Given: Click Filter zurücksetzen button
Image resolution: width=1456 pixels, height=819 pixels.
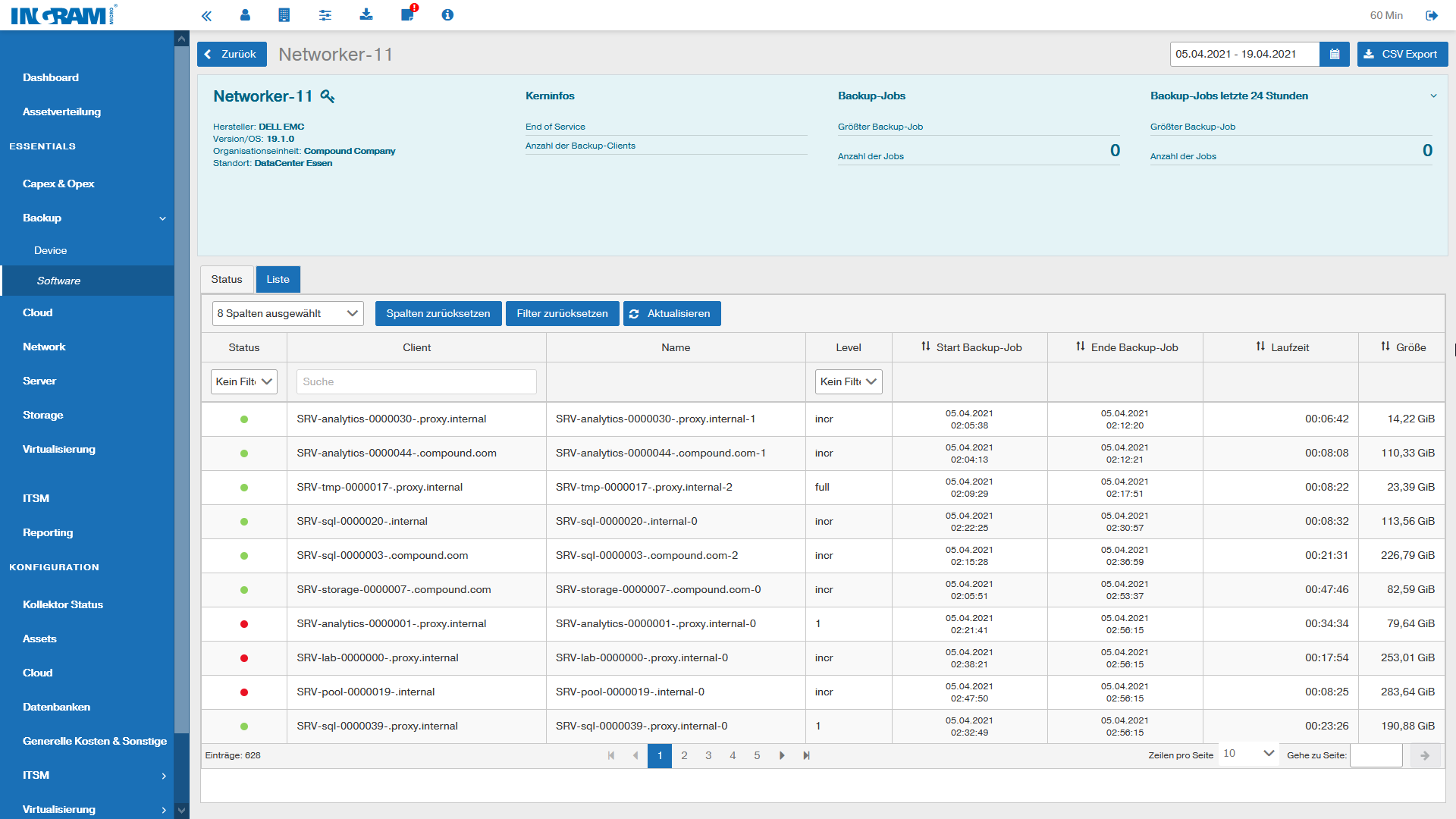Looking at the screenshot, I should (562, 314).
